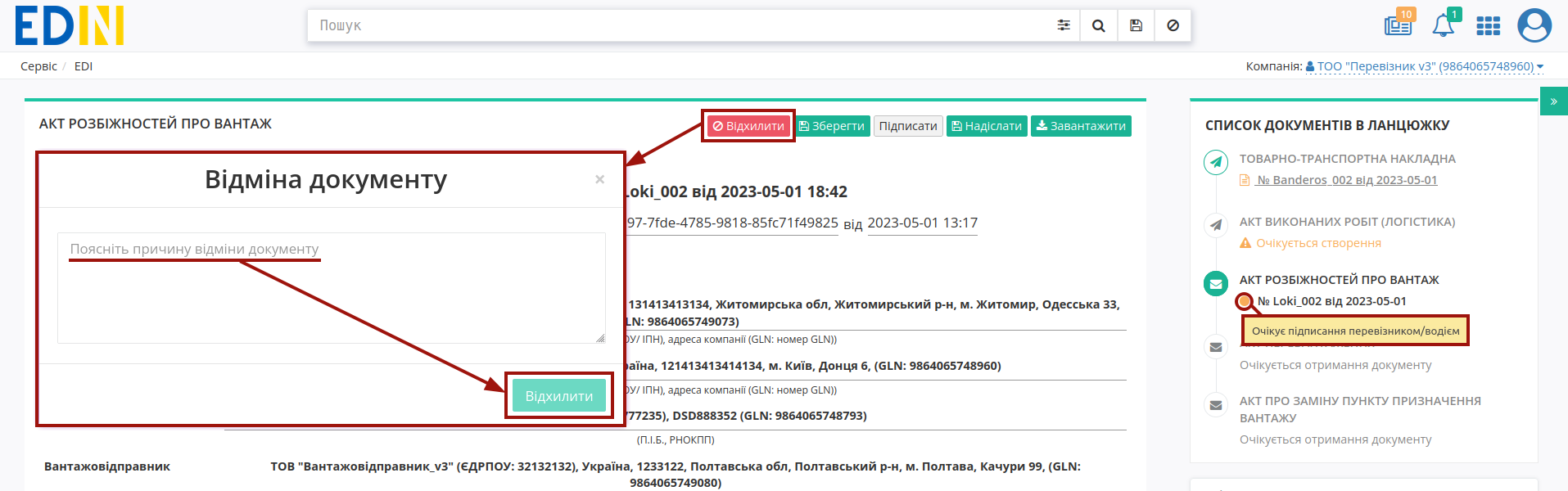The height and width of the screenshot is (491, 1568).
Task: Open user profile avatar icon
Action: pyautogui.click(x=1534, y=25)
